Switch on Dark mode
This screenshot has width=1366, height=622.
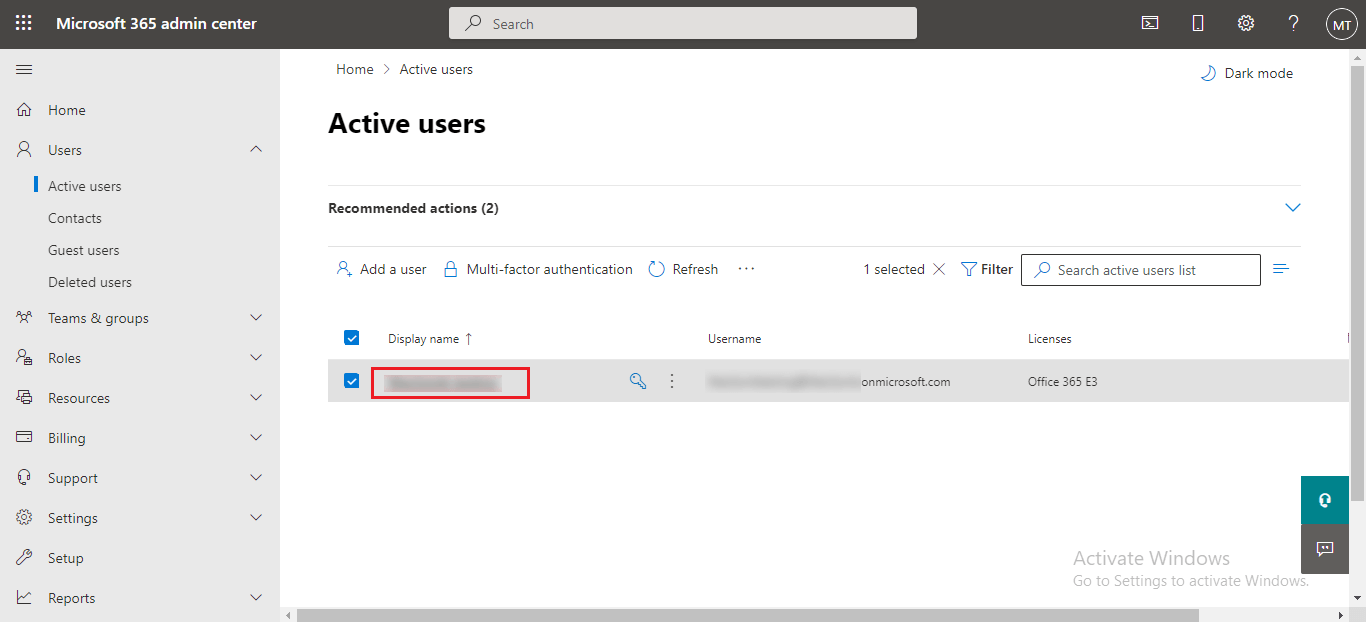tap(1247, 73)
